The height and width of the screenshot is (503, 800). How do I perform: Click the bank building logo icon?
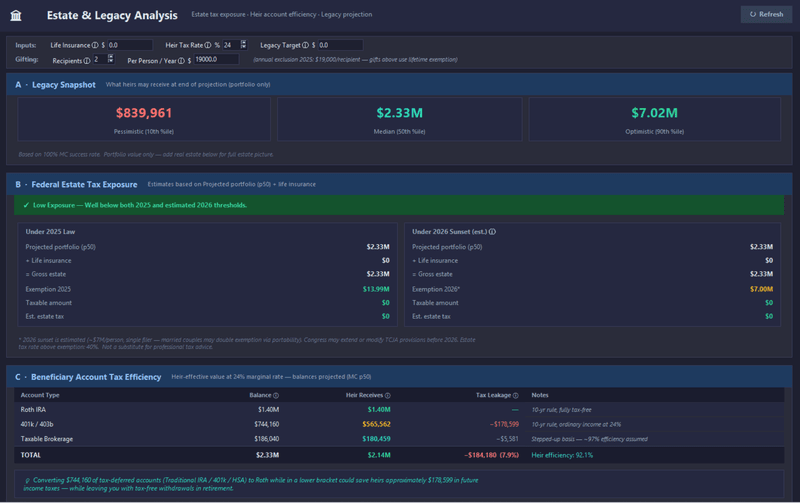16,15
